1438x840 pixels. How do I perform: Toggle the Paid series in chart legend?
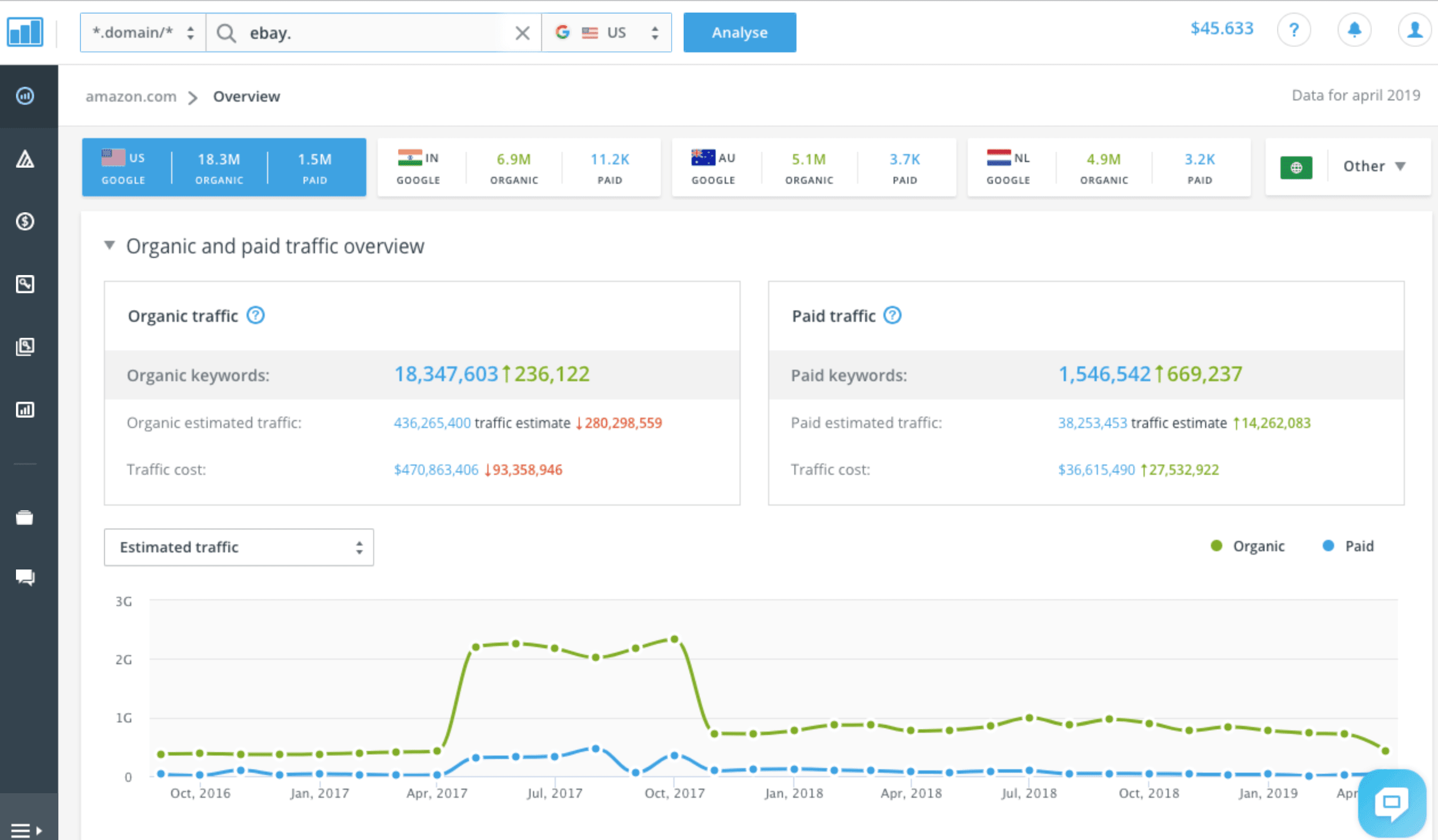pos(1348,546)
